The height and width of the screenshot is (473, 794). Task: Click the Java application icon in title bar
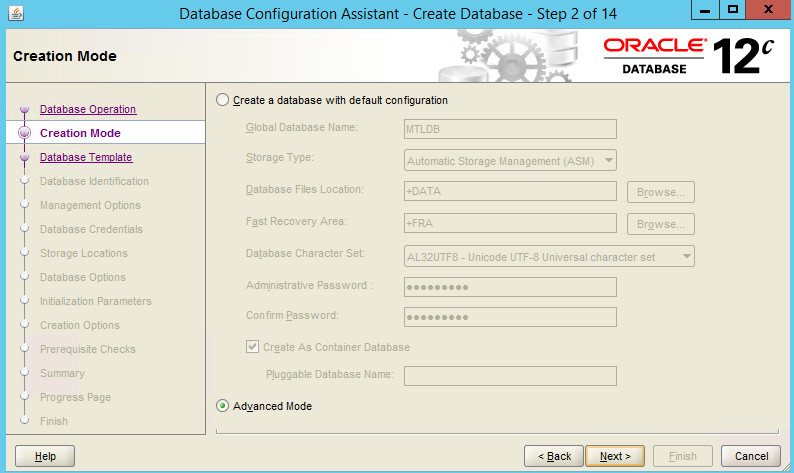pos(16,13)
